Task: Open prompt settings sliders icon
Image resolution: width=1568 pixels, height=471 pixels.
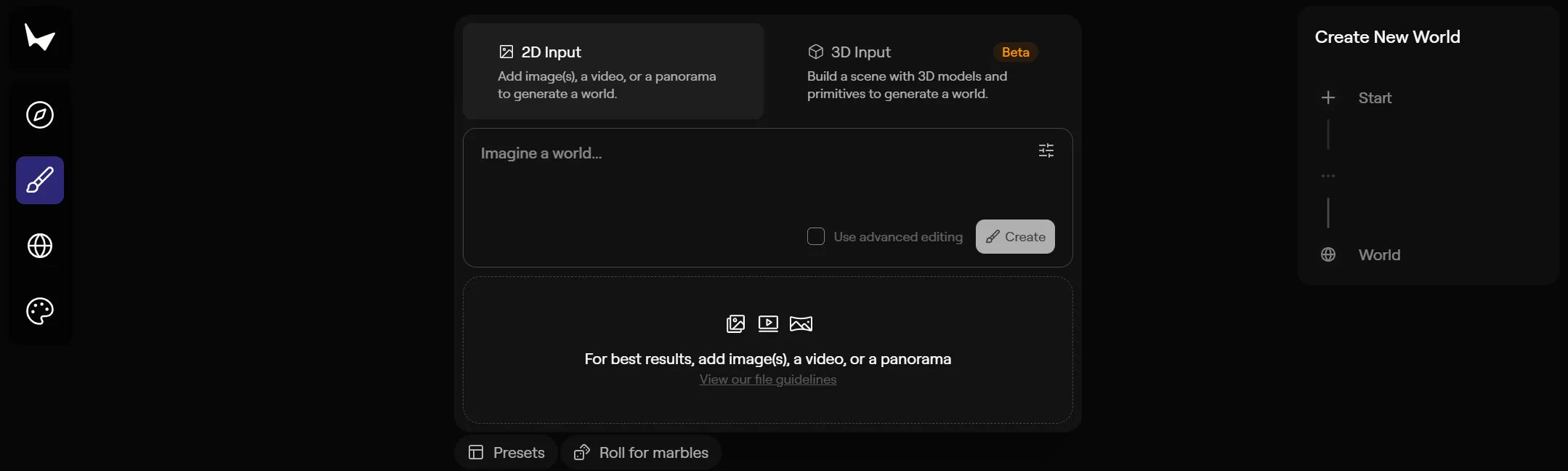Action: [1046, 150]
